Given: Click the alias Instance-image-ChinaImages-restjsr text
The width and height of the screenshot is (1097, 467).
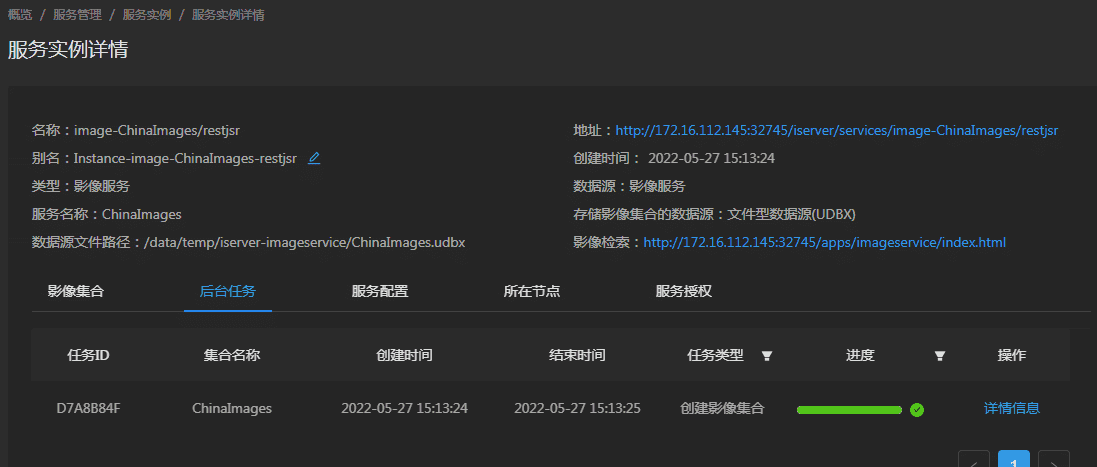Looking at the screenshot, I should (185, 159).
